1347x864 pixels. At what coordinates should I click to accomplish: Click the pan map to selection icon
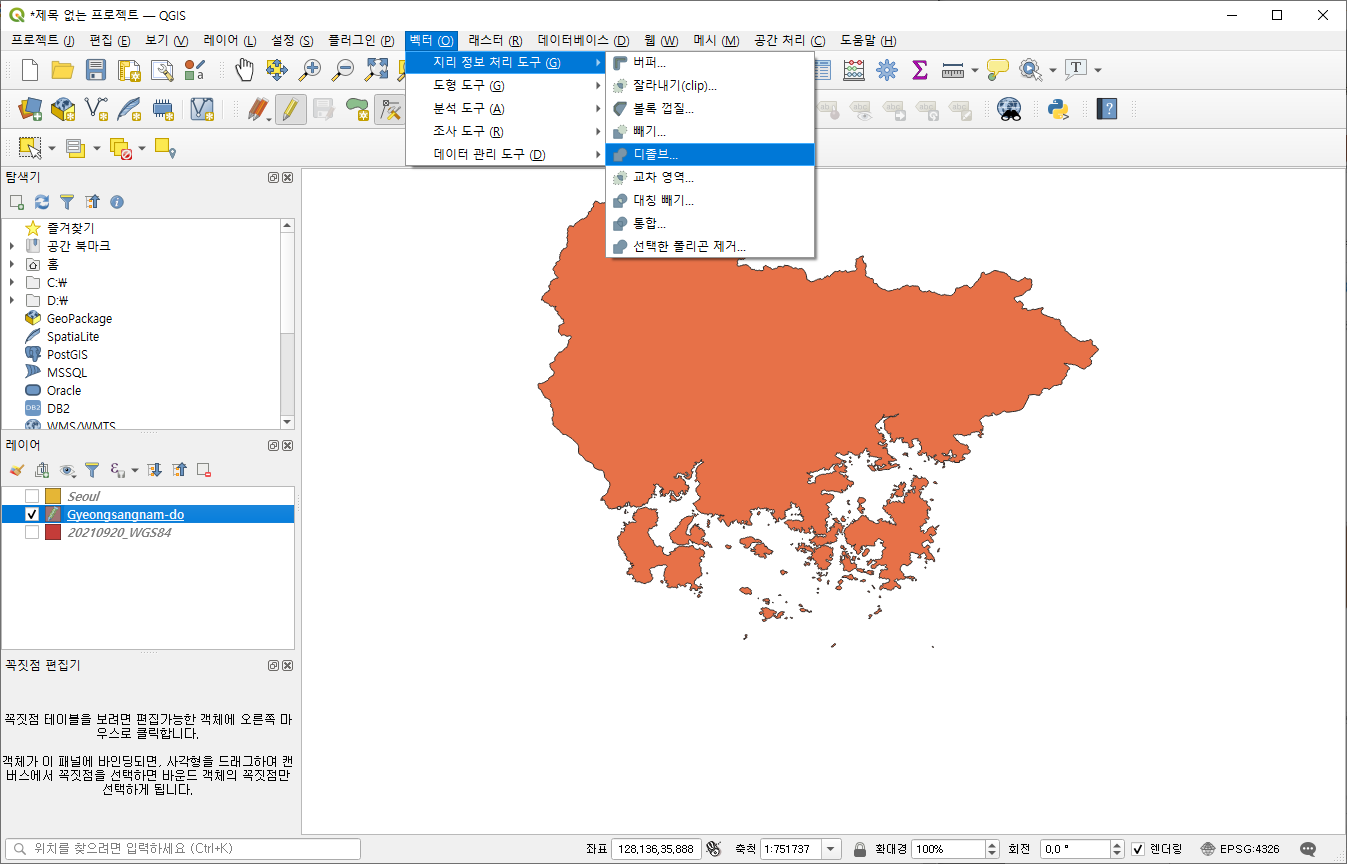pyautogui.click(x=277, y=69)
